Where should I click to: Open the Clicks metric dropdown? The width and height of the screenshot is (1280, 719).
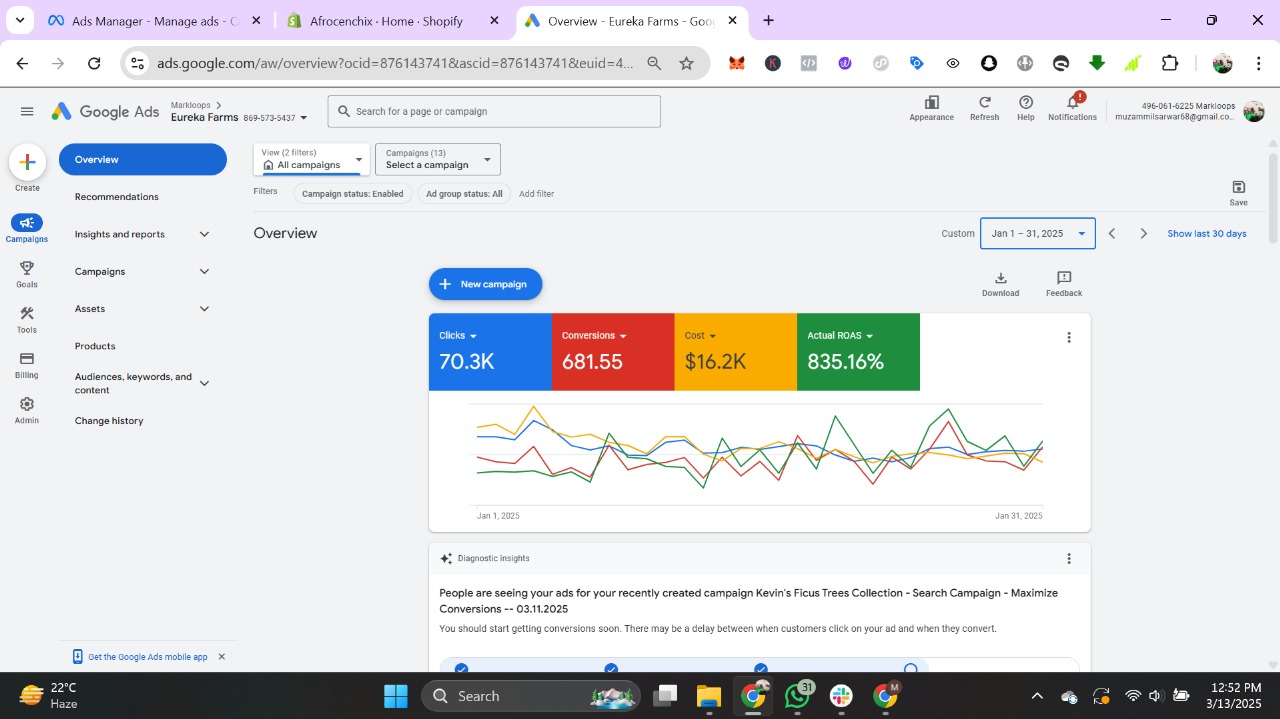point(458,336)
